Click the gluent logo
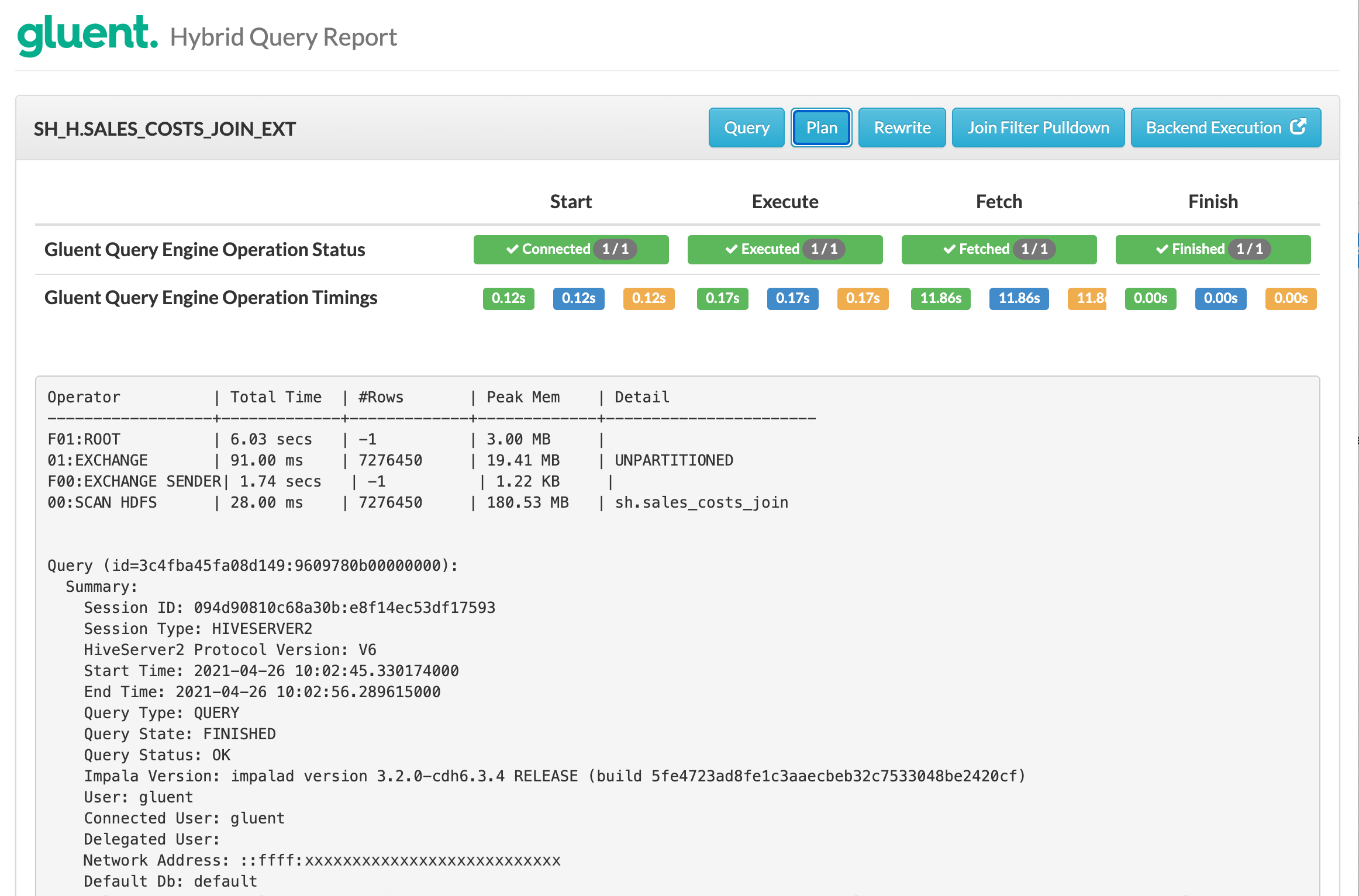The image size is (1359, 896). (x=88, y=35)
